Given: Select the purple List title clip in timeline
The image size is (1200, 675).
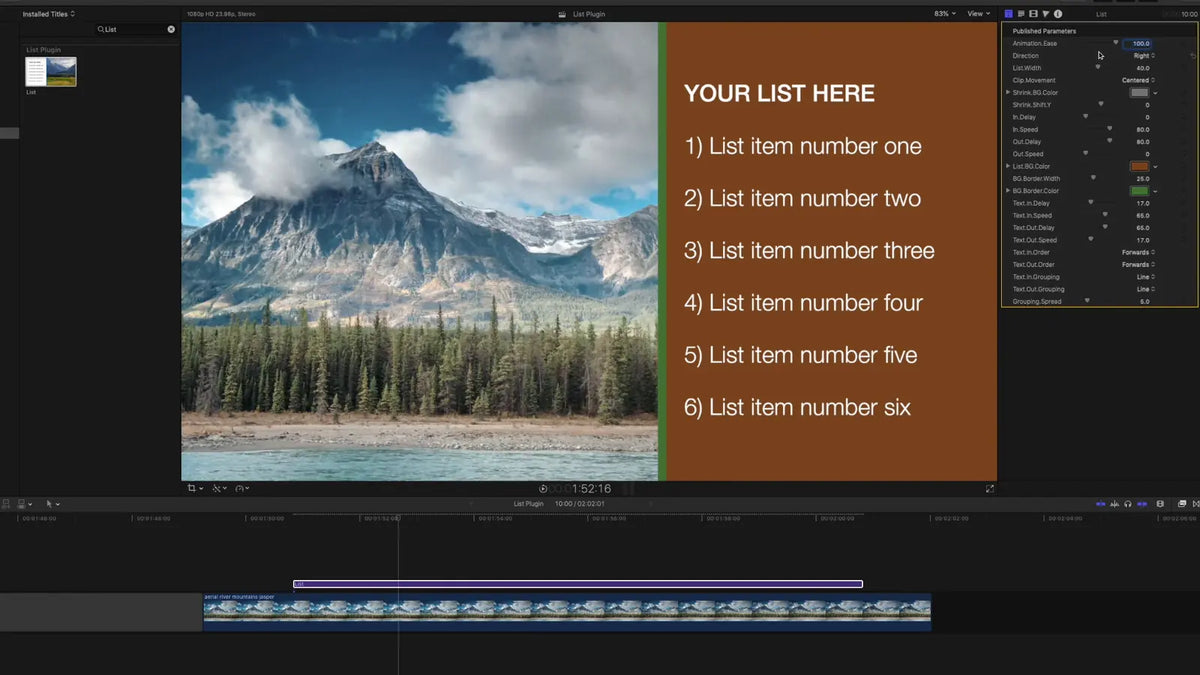Looking at the screenshot, I should [577, 584].
